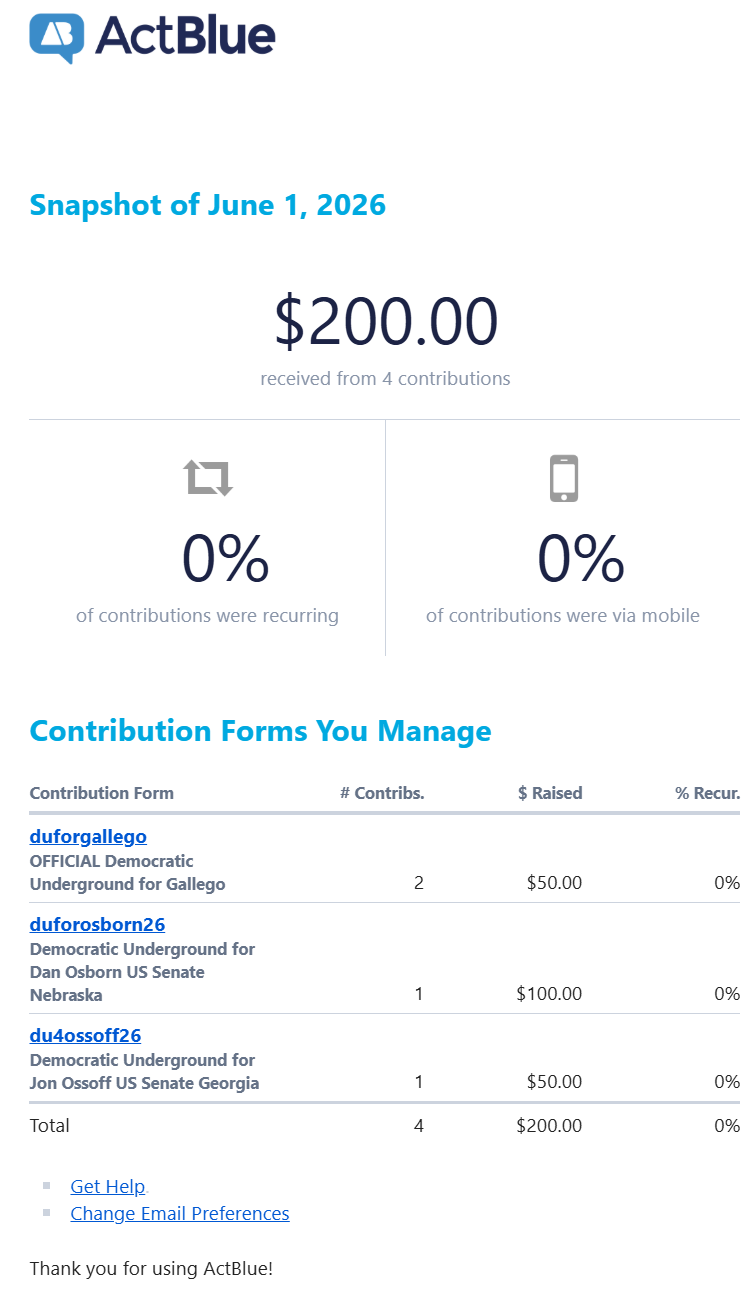
Task: Click the mobile phone icon
Action: click(x=564, y=478)
